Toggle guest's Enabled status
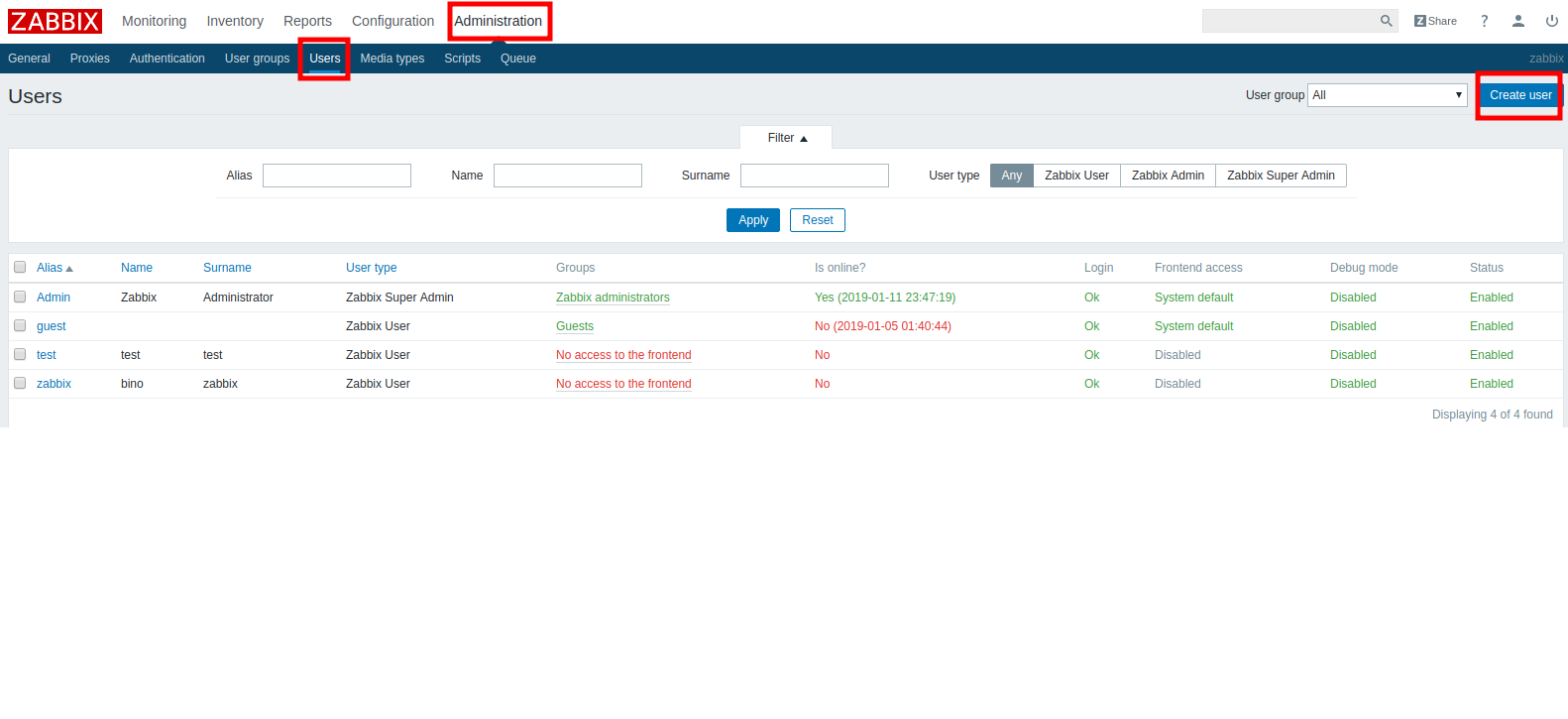 1492,326
